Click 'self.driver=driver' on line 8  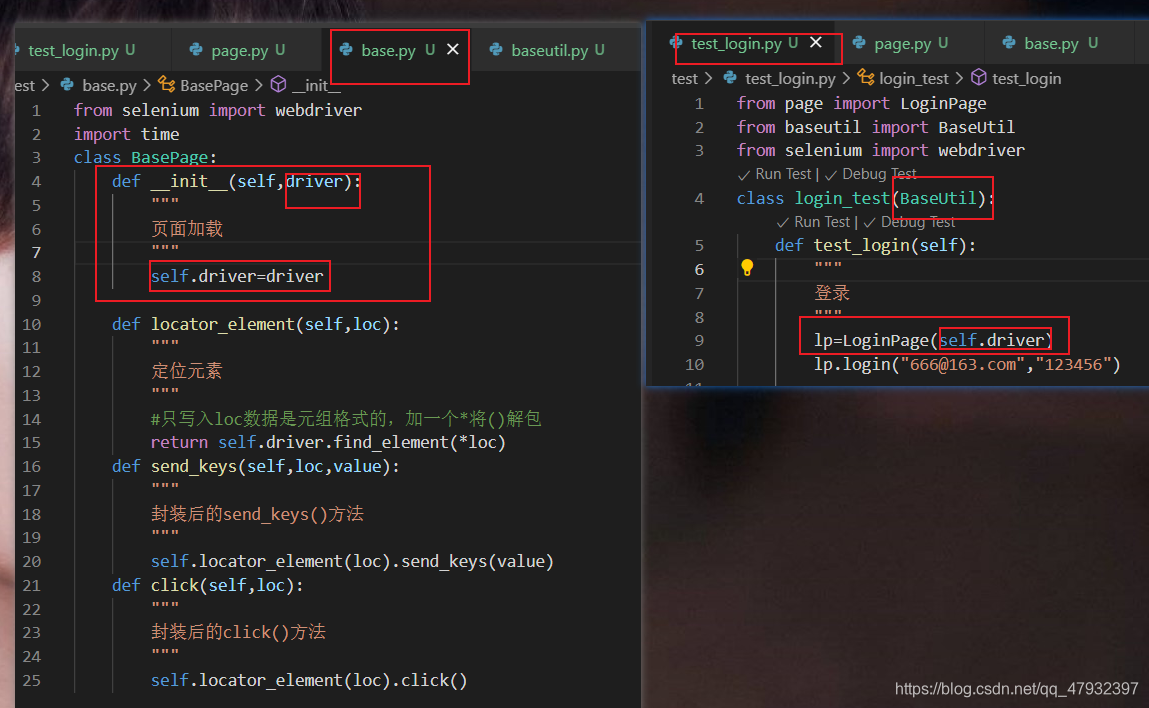237,276
